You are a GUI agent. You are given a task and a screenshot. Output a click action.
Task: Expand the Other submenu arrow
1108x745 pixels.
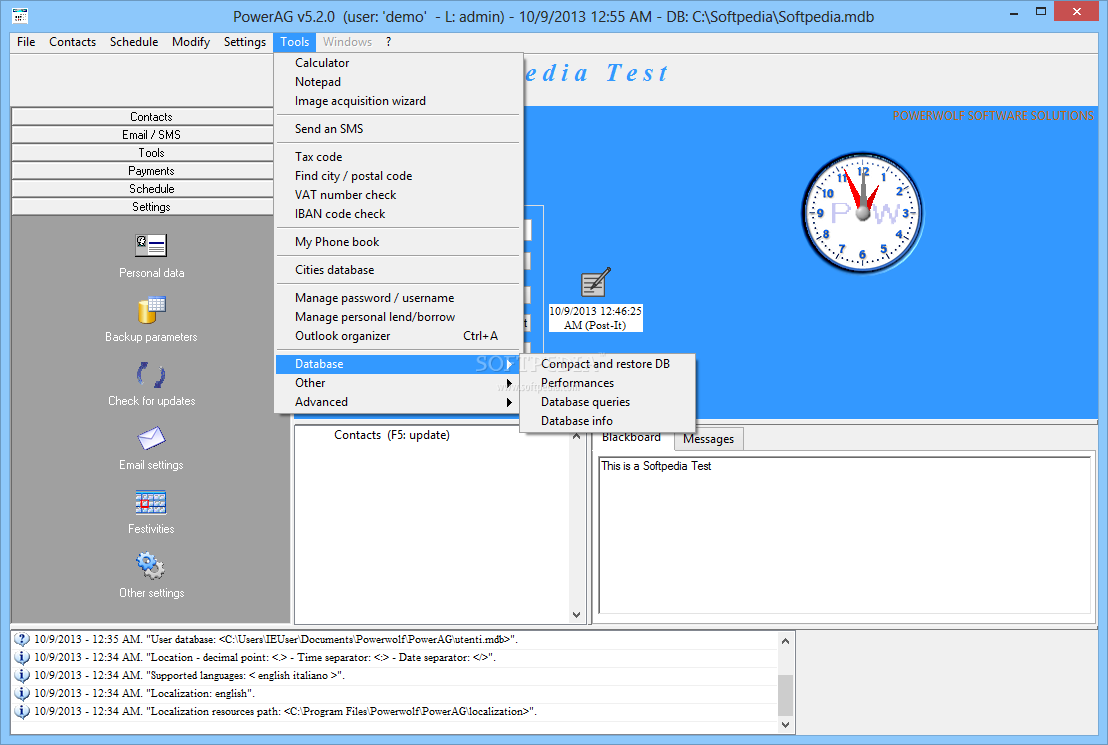[x=509, y=383]
